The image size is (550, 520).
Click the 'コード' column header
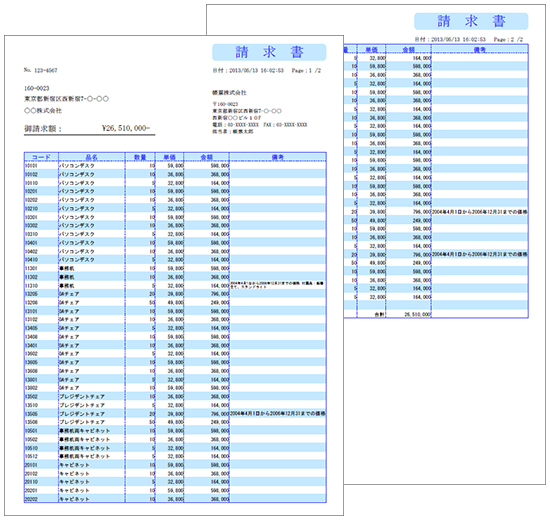[41, 157]
